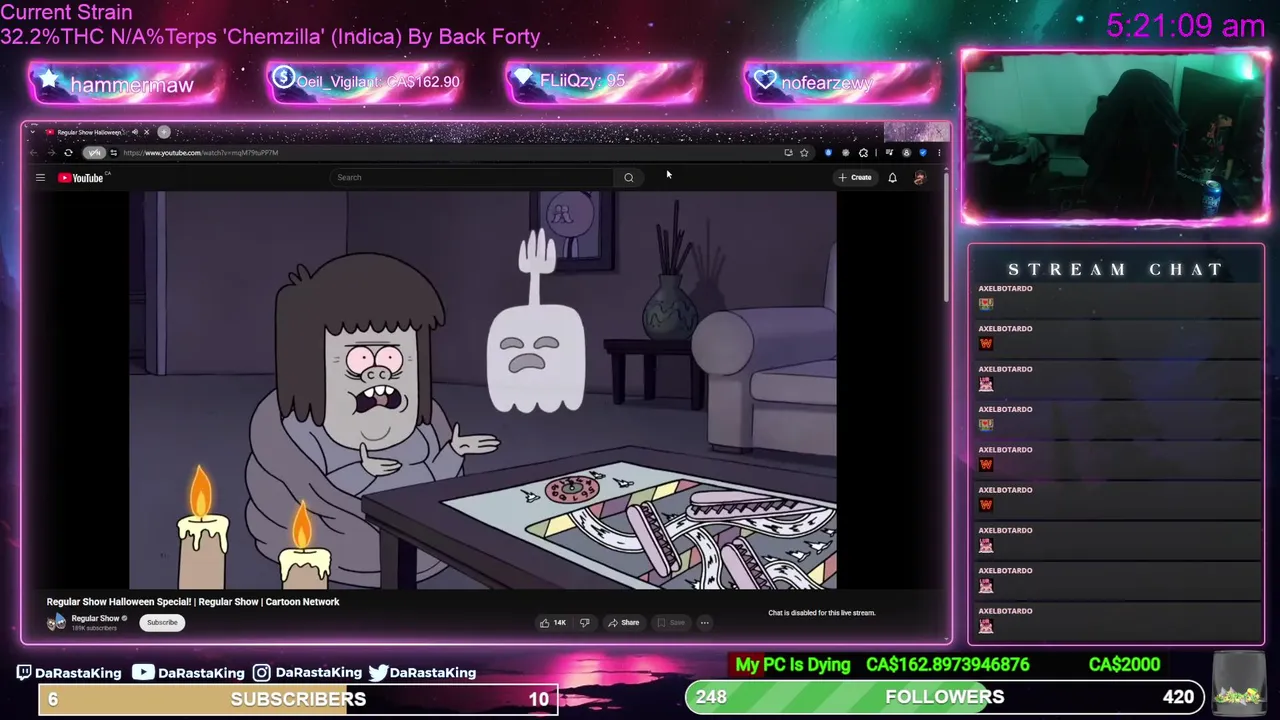Click the hammermaw star badge
Image resolution: width=1280 pixels, height=720 pixels.
(125, 85)
